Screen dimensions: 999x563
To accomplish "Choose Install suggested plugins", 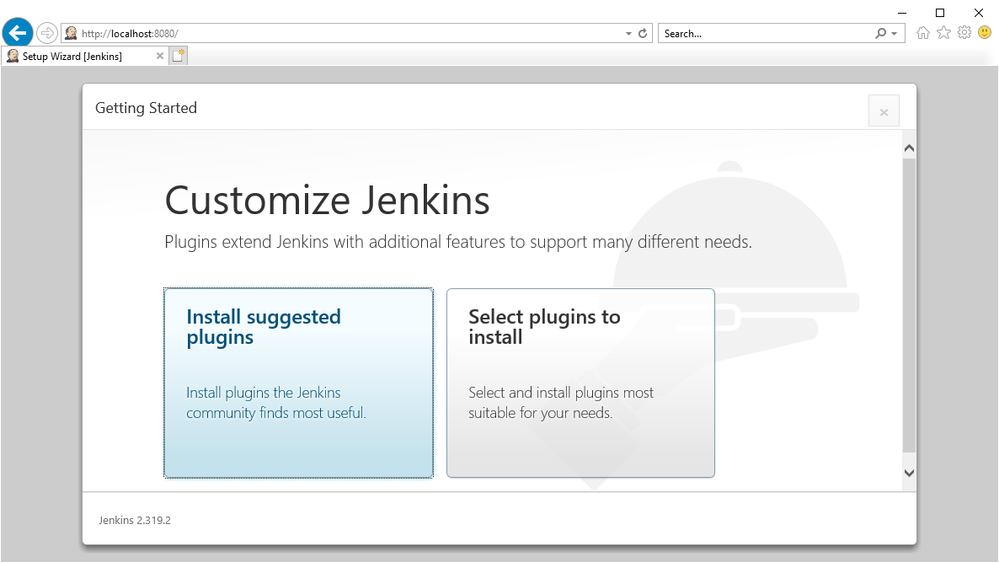I will click(x=298, y=383).
